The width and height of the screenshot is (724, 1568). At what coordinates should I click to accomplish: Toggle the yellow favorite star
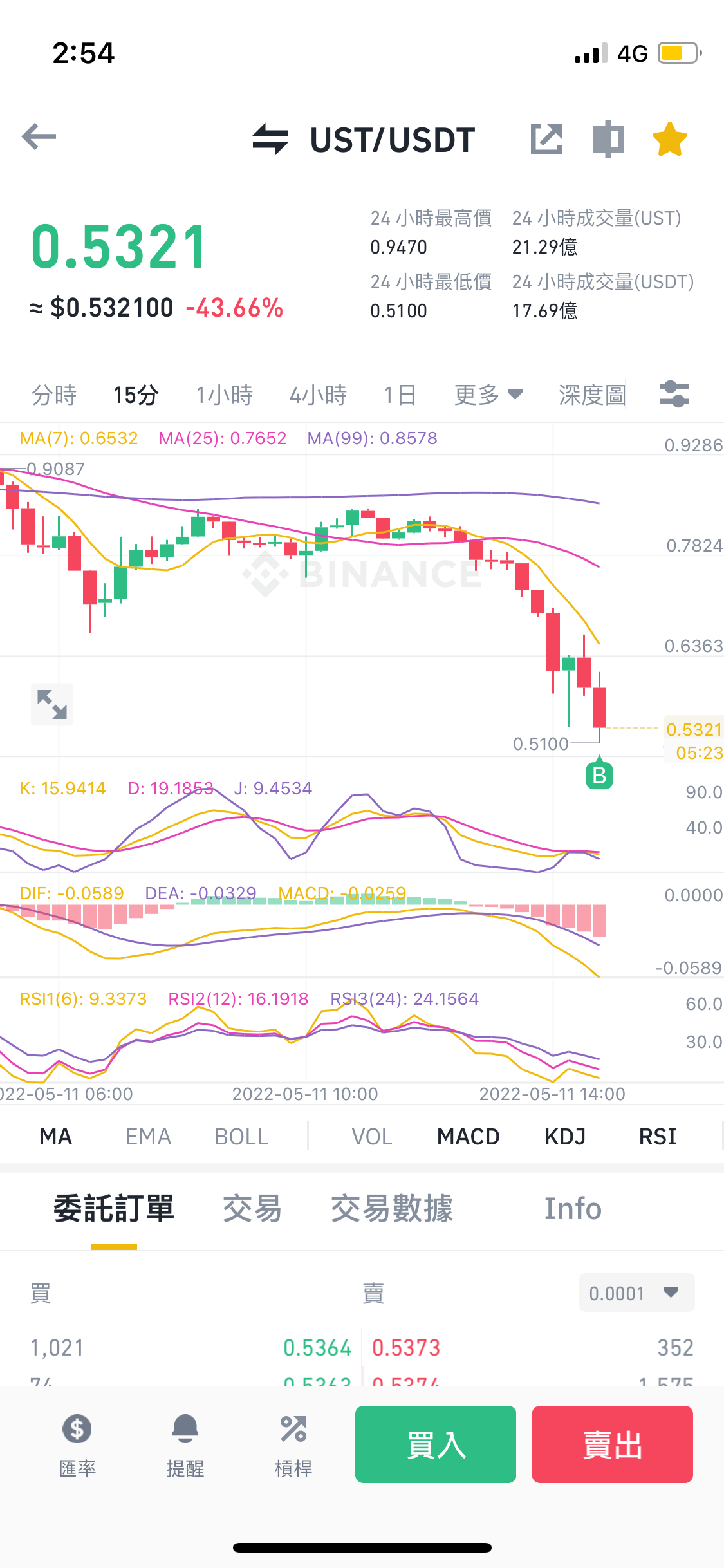(x=670, y=139)
